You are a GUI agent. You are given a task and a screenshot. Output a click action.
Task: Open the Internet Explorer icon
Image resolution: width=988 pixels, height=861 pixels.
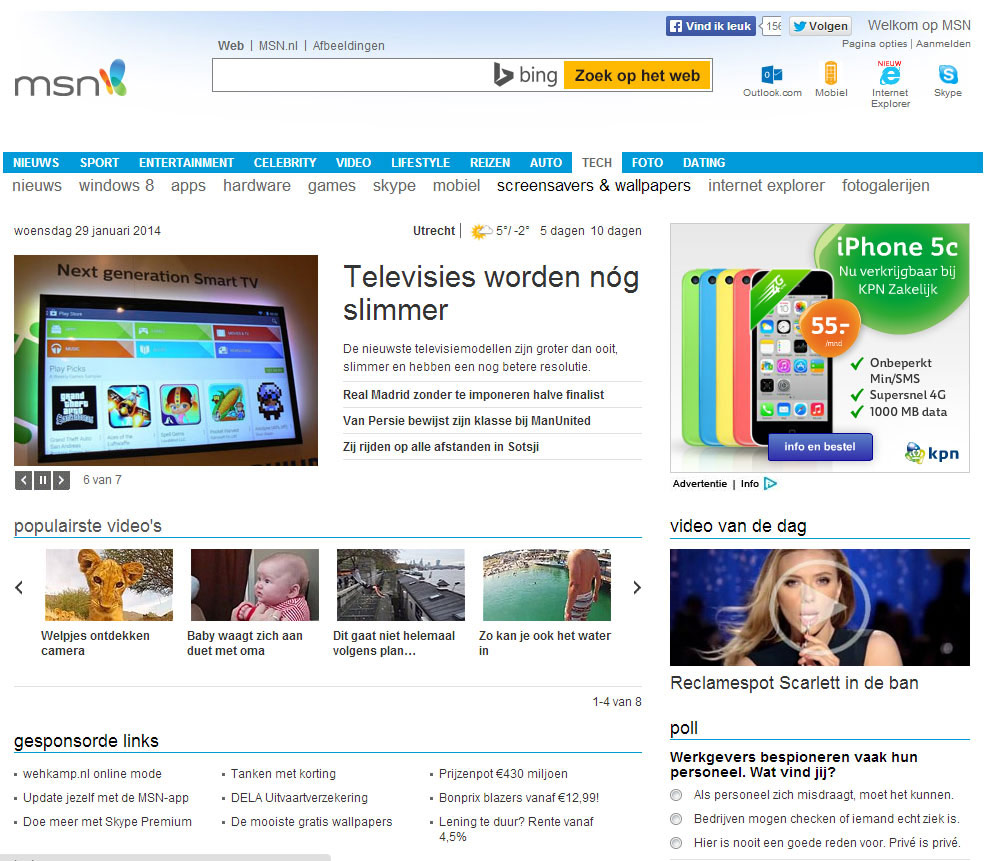tap(889, 74)
